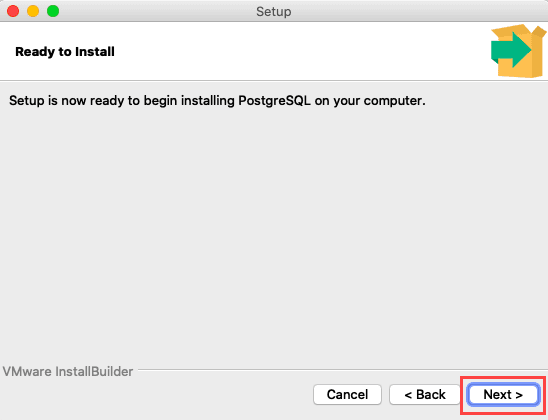The height and width of the screenshot is (420, 548).
Task: Begin installing by choosing Next
Action: (503, 394)
